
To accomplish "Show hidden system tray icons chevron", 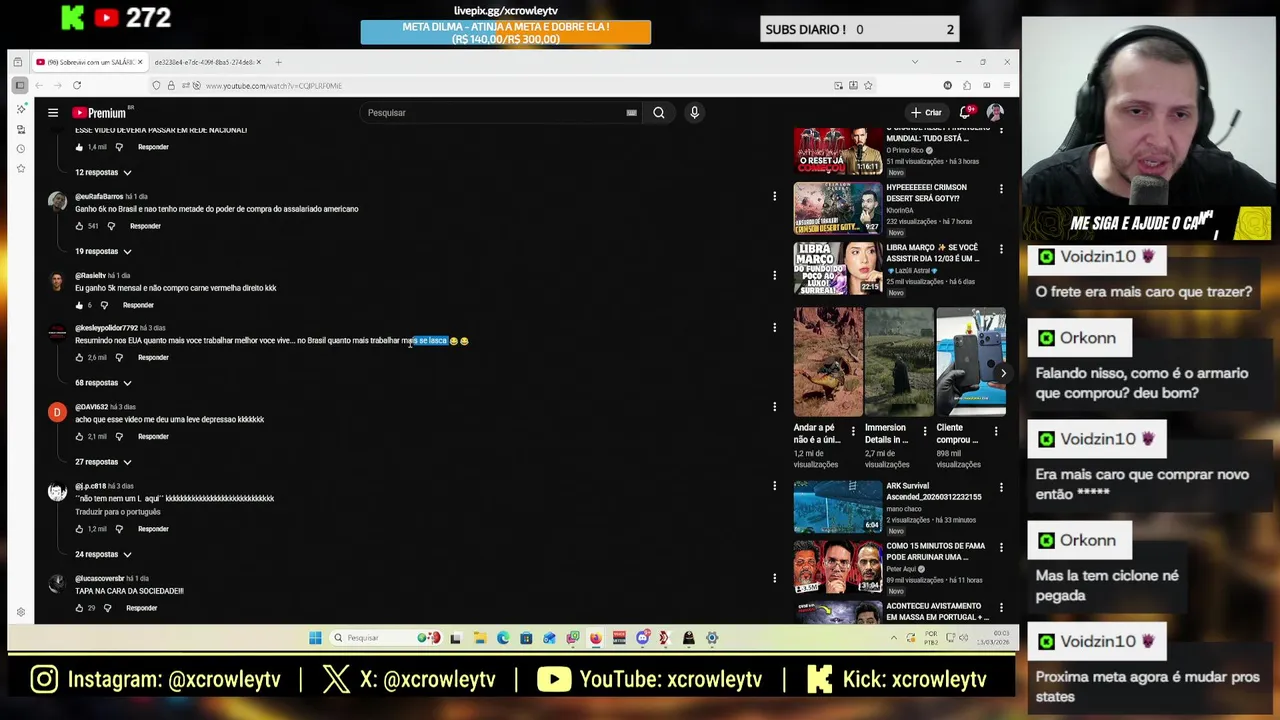I will point(893,638).
